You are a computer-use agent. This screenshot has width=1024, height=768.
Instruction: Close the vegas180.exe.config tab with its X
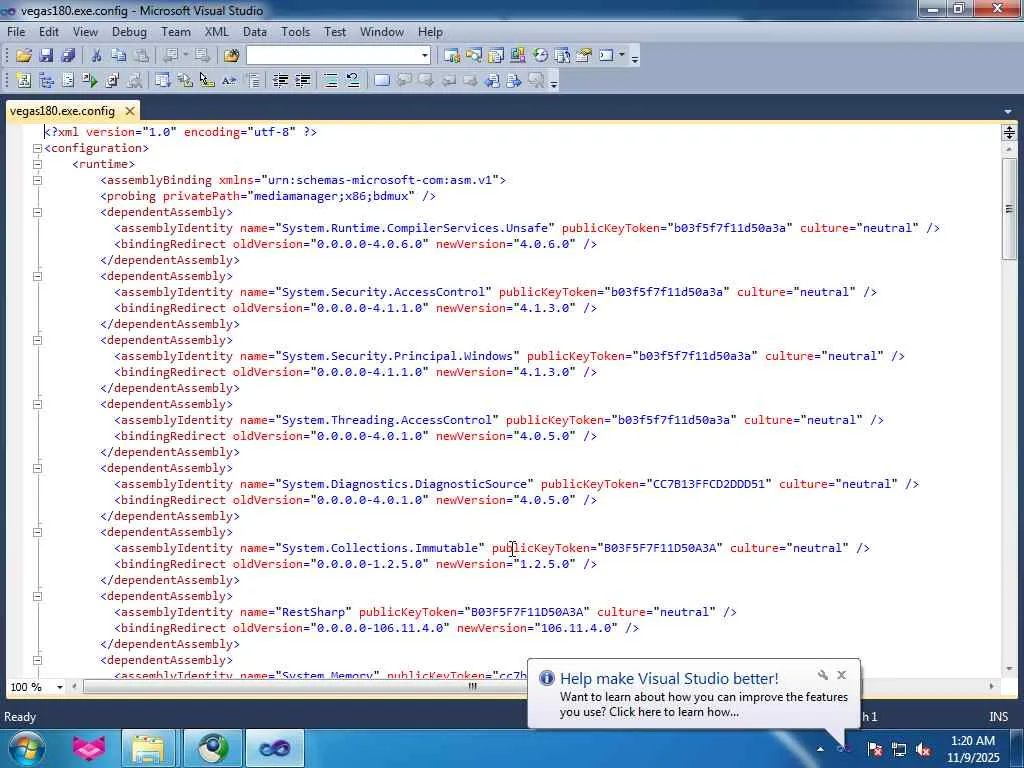(130, 111)
